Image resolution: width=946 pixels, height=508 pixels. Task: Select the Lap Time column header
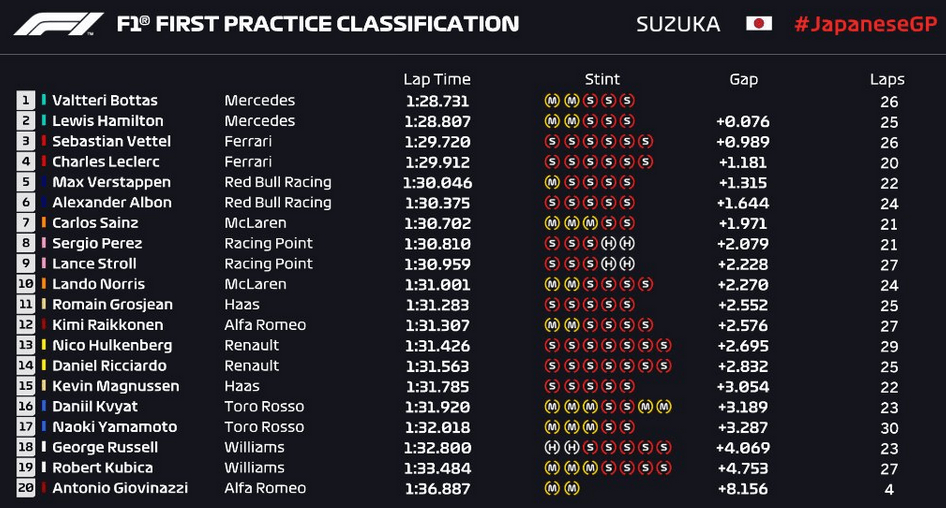[437, 79]
